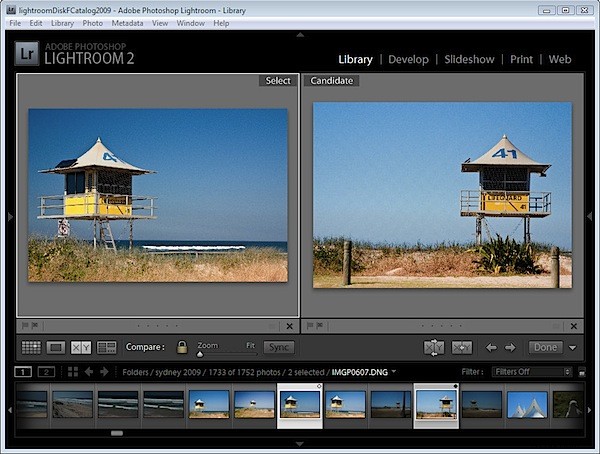The height and width of the screenshot is (454, 600).
Task: Toggle the filter switch icon
Action: click(x=582, y=372)
